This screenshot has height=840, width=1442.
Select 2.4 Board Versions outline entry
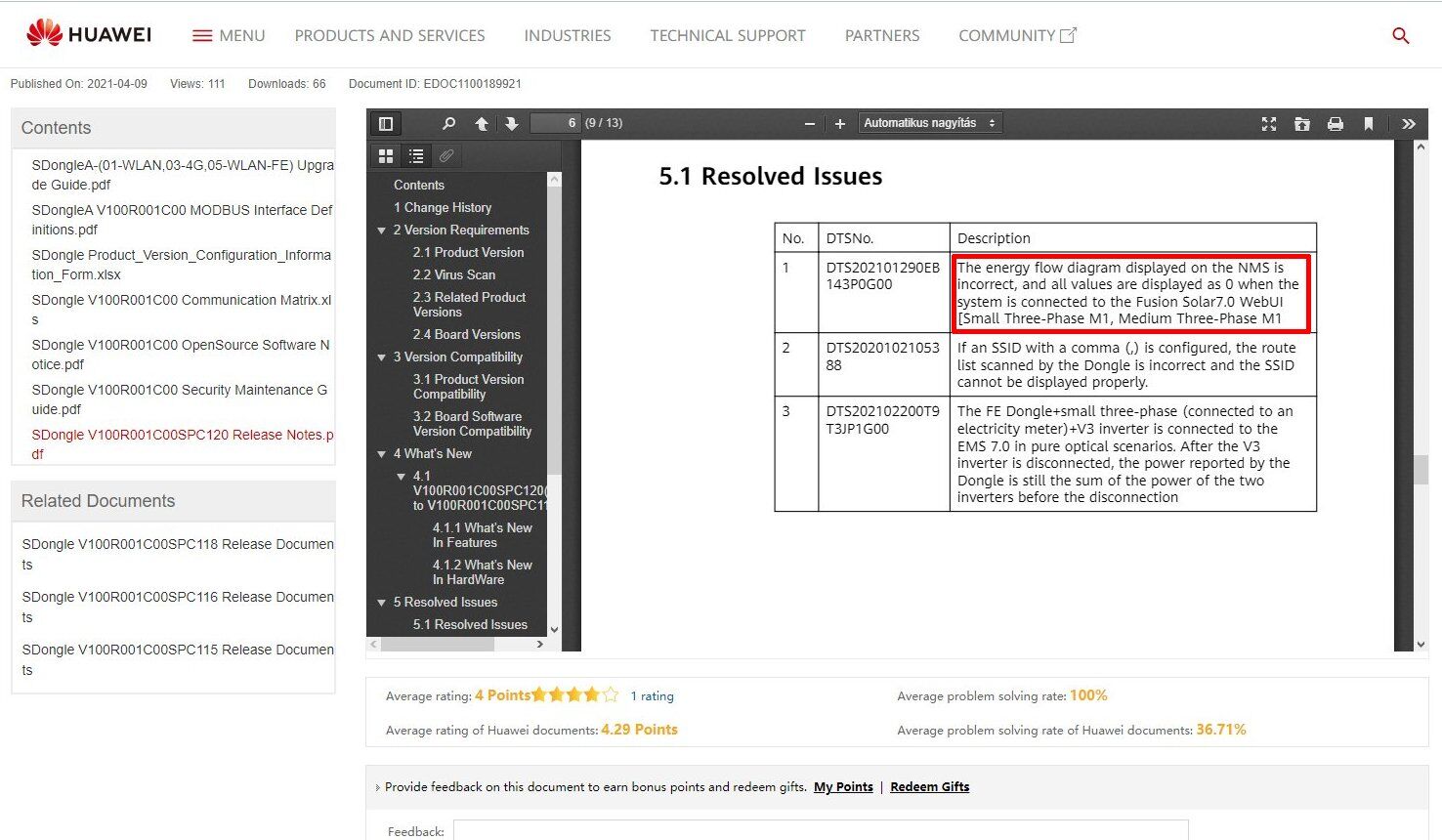(x=467, y=334)
